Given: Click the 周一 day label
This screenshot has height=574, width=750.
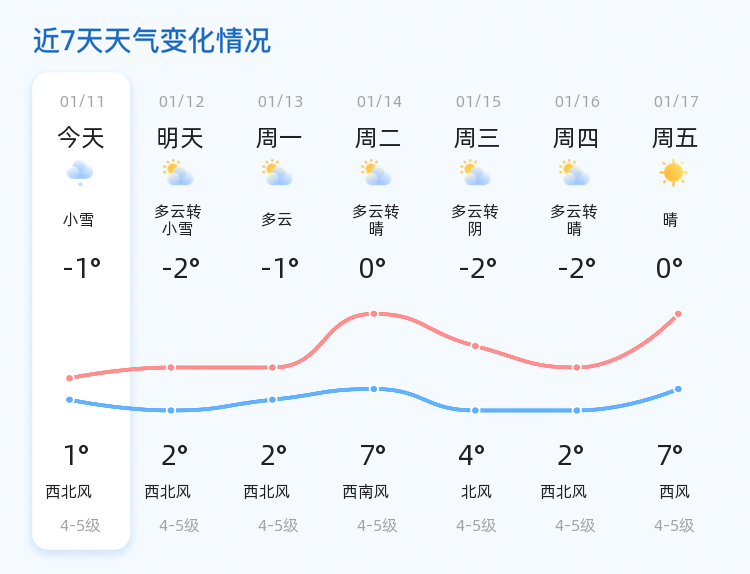Looking at the screenshot, I should click(279, 138).
